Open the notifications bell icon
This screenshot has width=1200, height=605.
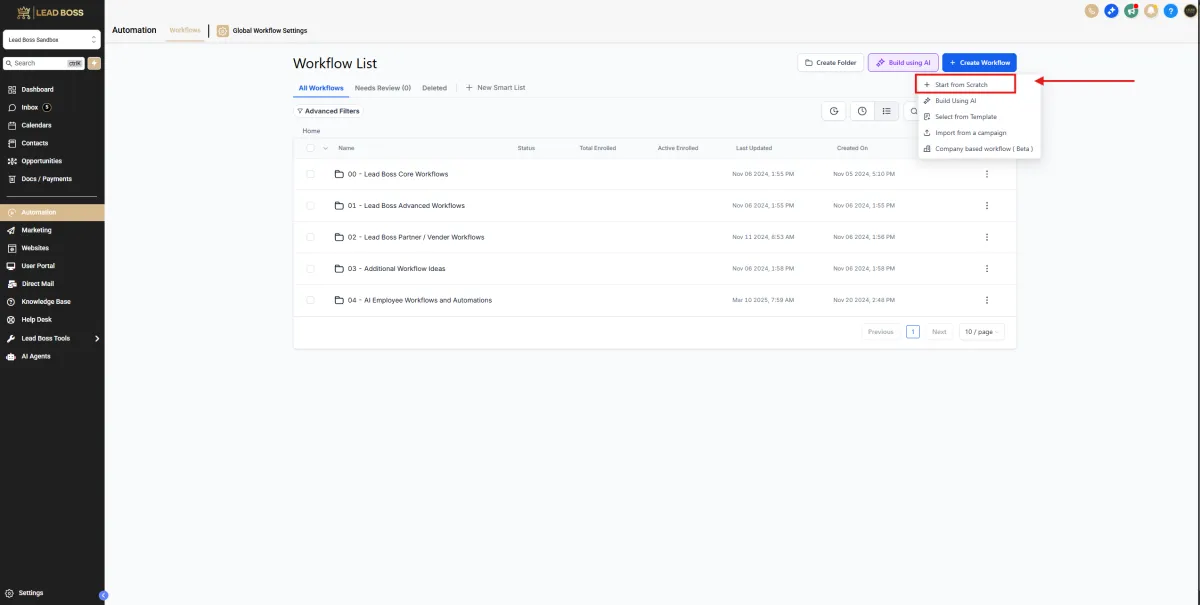pyautogui.click(x=1151, y=11)
